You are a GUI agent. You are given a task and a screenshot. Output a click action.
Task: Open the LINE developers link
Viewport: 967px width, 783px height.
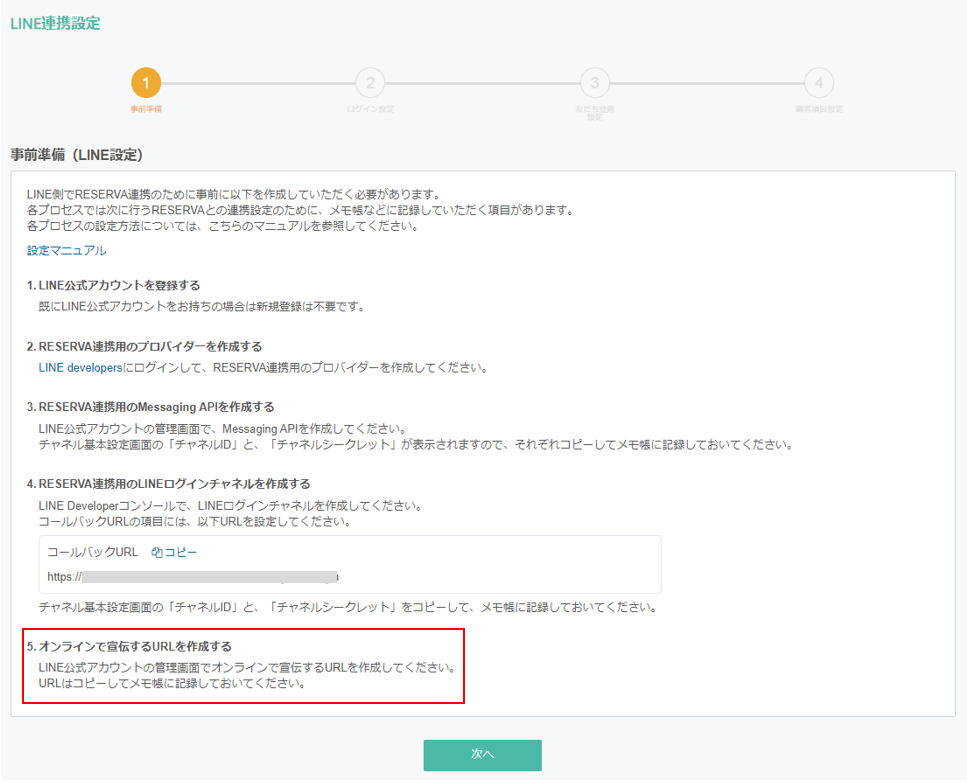point(80,368)
